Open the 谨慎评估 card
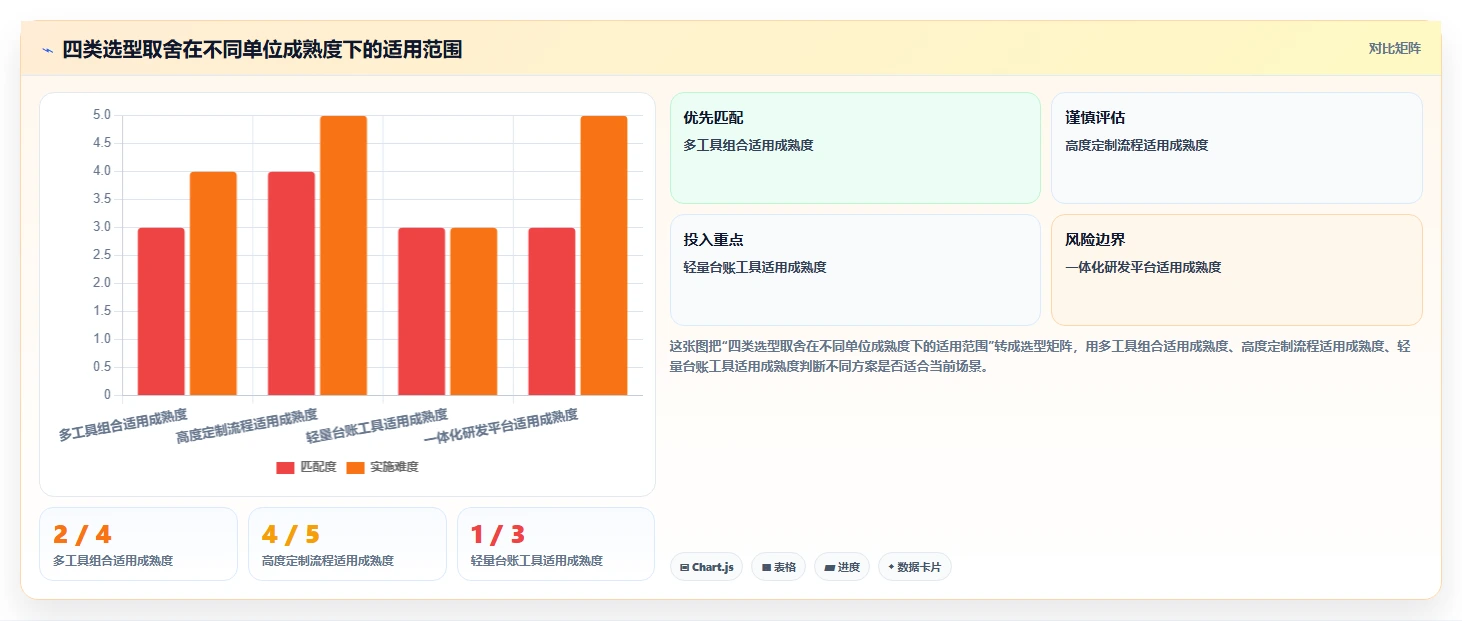Image resolution: width=1462 pixels, height=621 pixels. pos(1237,148)
